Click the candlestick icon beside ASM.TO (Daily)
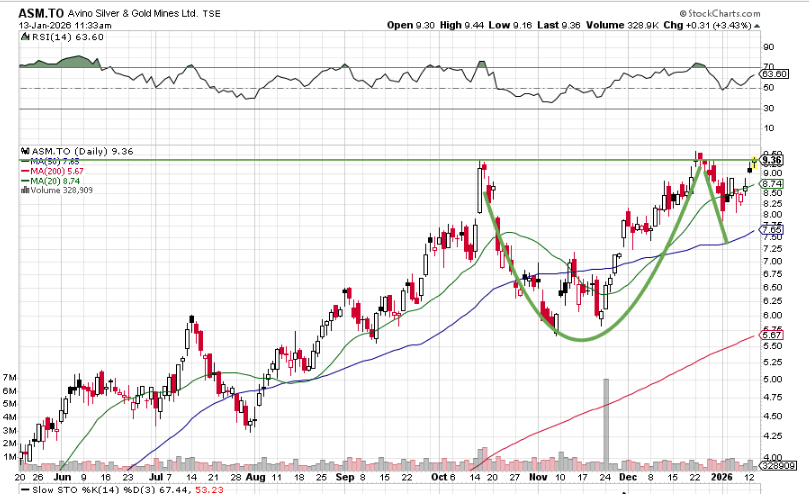Screen dimensions: 809x494 [x=25, y=151]
